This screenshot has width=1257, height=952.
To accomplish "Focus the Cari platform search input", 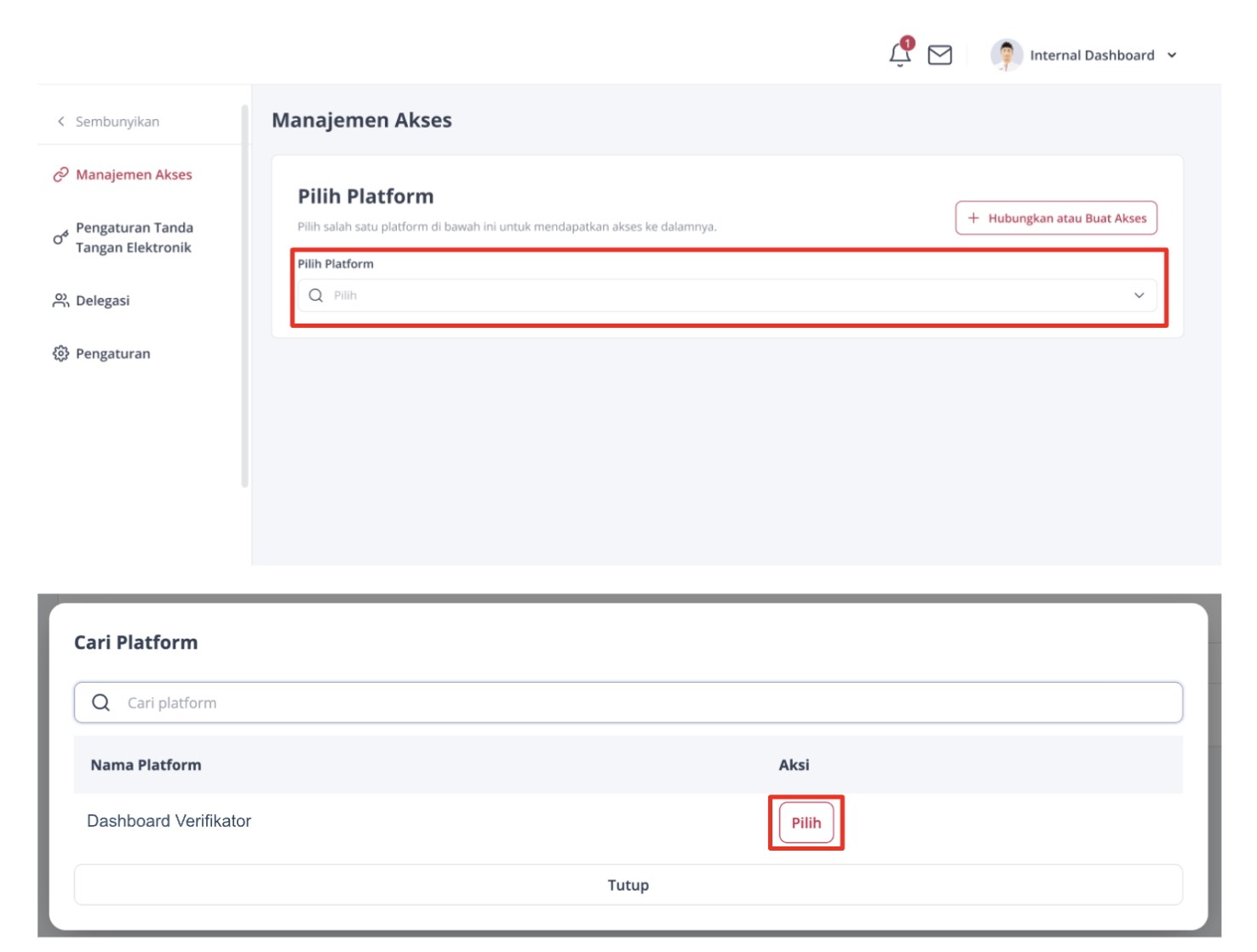I will (x=628, y=703).
